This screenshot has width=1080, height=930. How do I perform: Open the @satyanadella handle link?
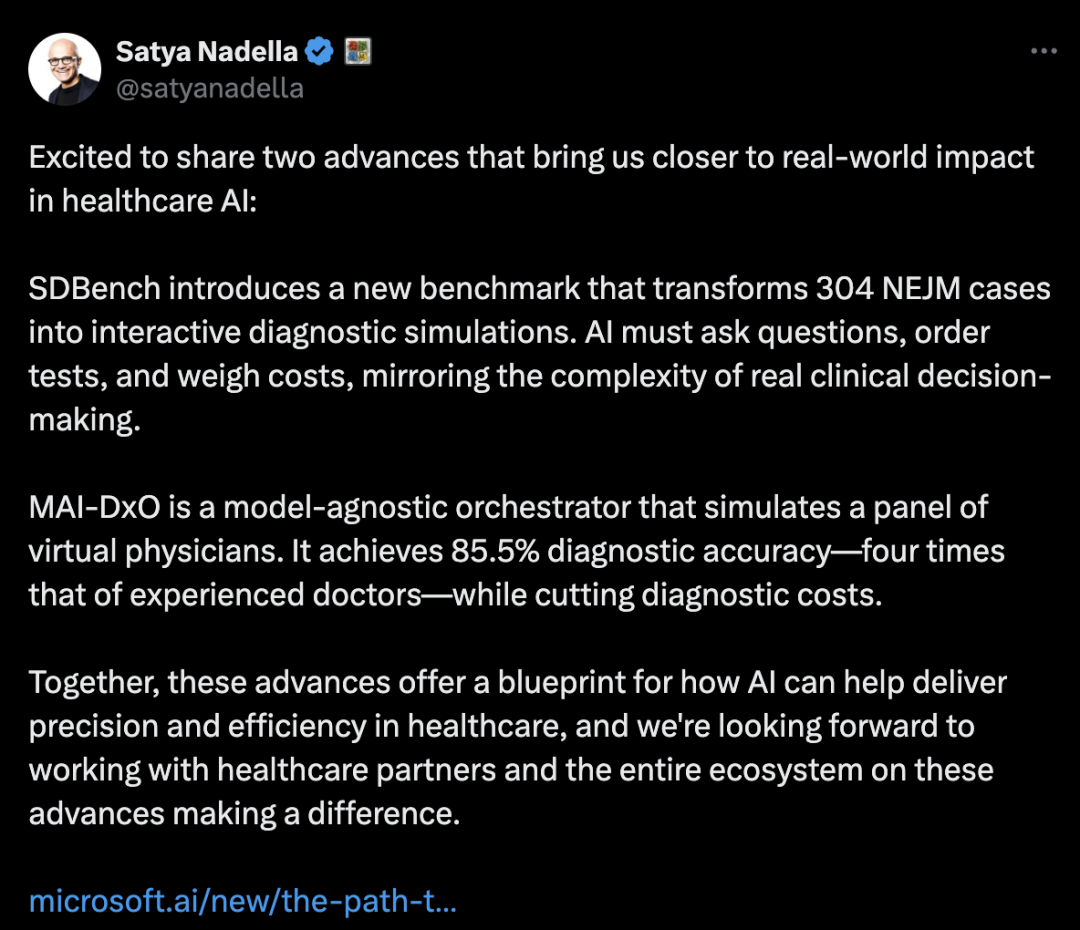(x=209, y=88)
